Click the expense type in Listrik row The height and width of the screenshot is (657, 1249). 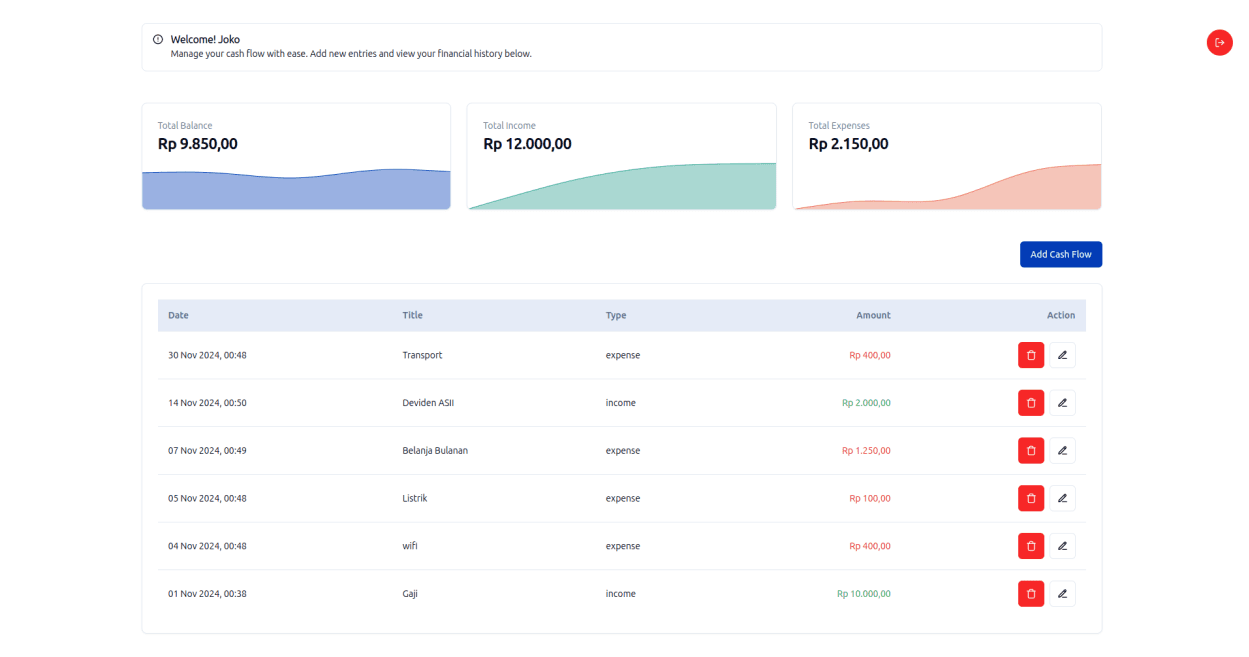click(x=623, y=498)
